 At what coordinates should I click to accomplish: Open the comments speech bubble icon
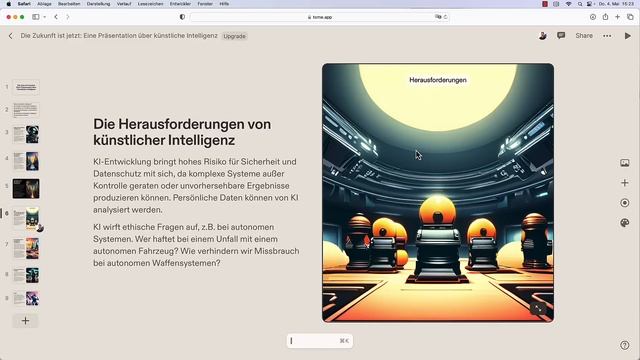point(561,36)
